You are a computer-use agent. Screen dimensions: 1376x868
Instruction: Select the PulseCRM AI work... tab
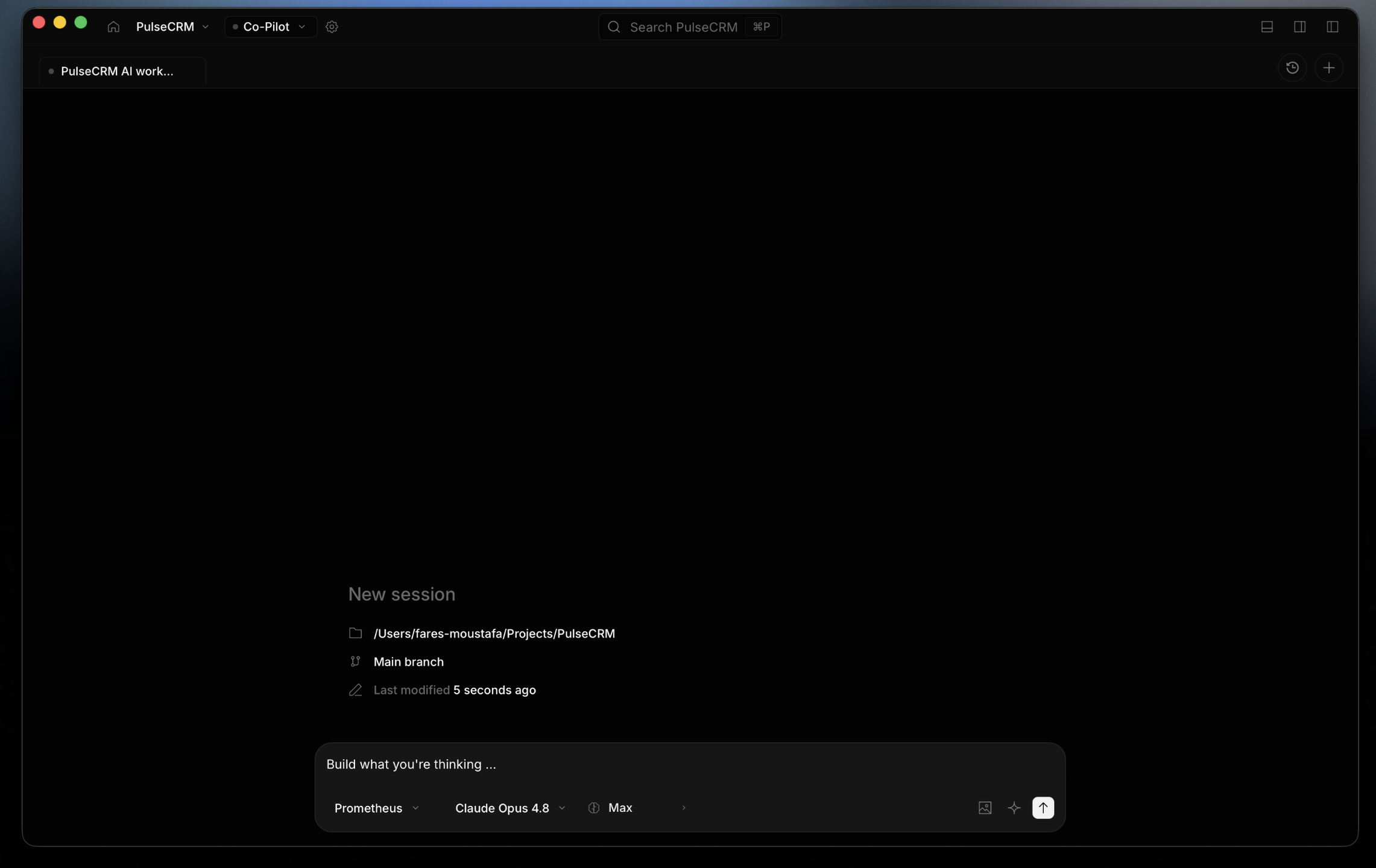[122, 71]
